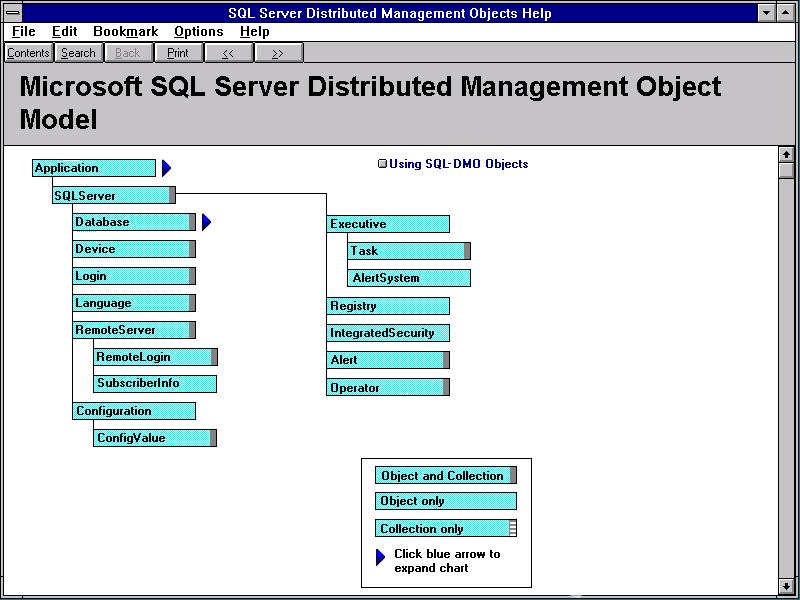Select the Database object box
Viewport: 800px width, 600px height.
click(134, 222)
